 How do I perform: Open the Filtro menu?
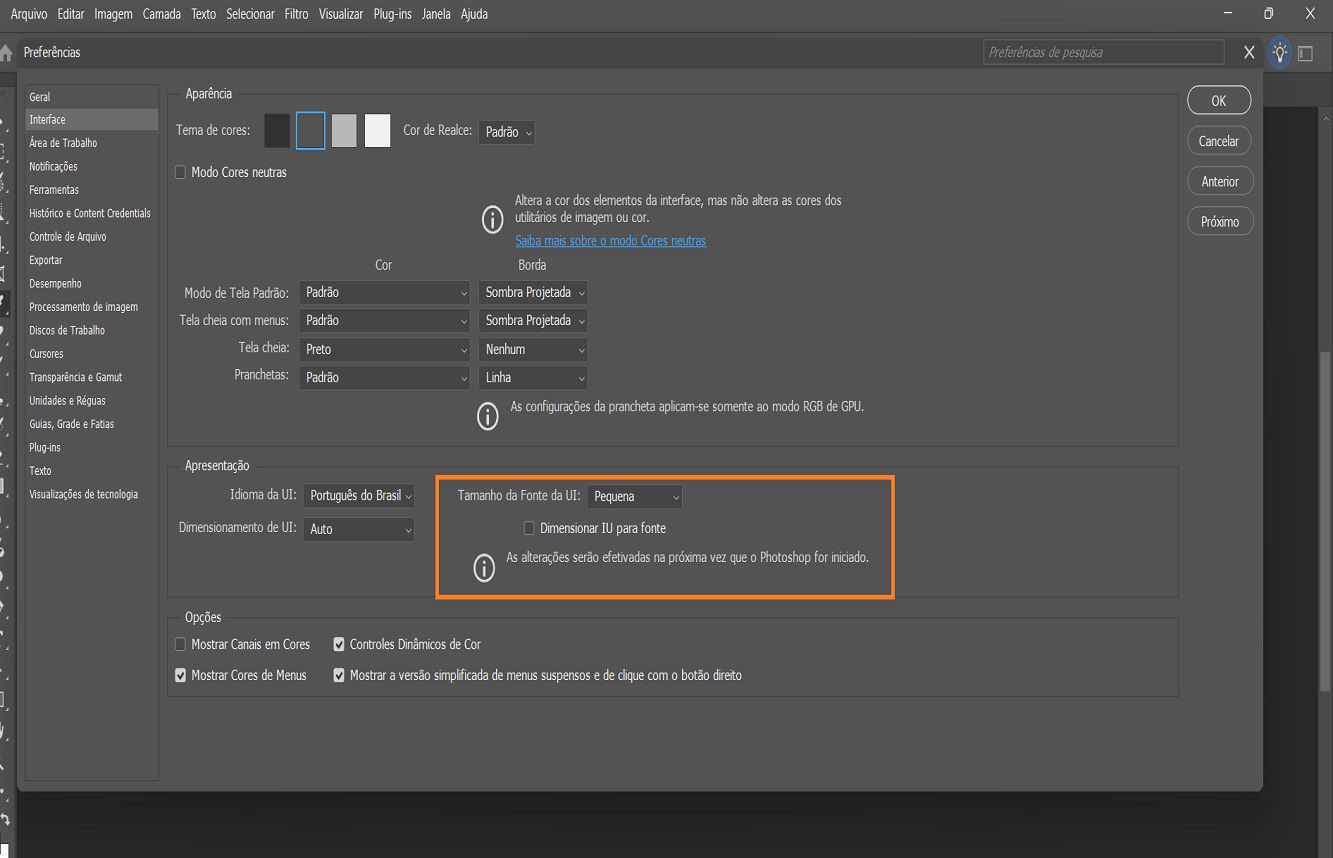click(x=296, y=13)
